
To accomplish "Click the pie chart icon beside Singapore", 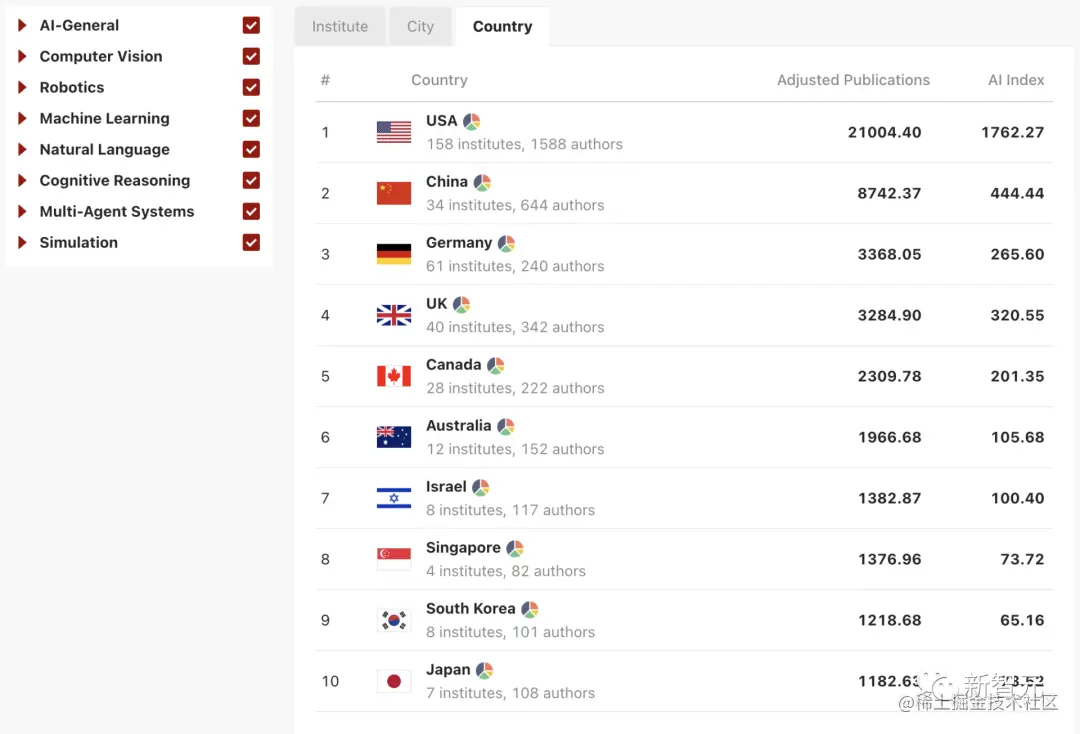I will [x=515, y=549].
